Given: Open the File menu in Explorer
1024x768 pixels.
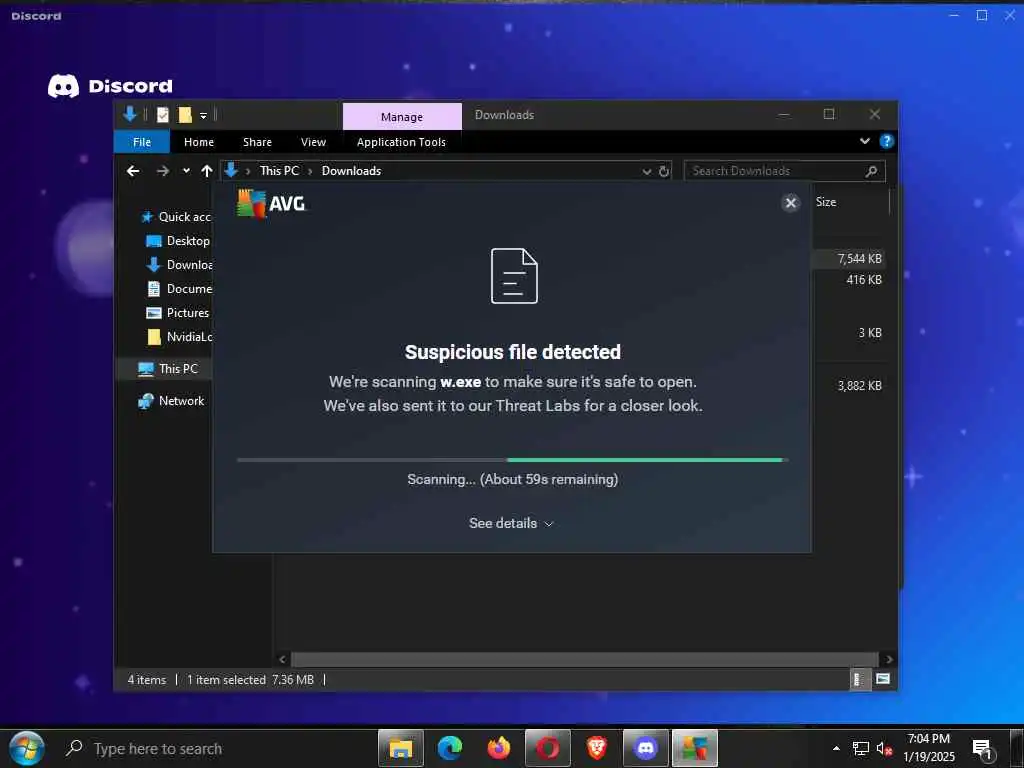Looking at the screenshot, I should click(x=142, y=142).
